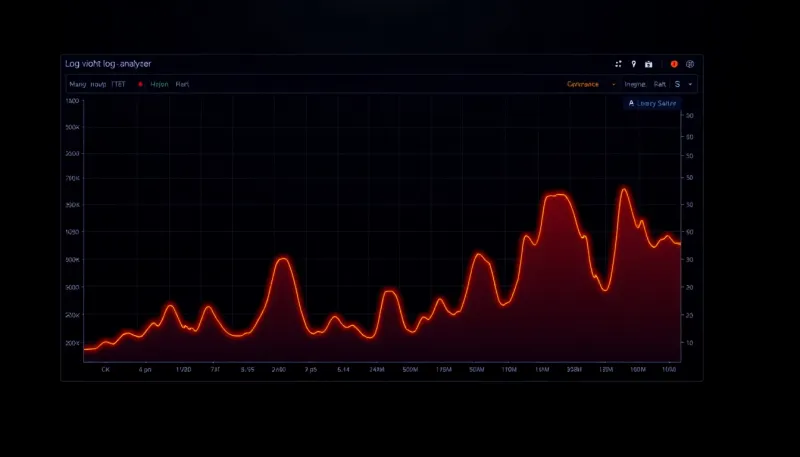Click the "5.14" x-axis label
Image resolution: width=800 pixels, height=457 pixels.
[x=343, y=369]
